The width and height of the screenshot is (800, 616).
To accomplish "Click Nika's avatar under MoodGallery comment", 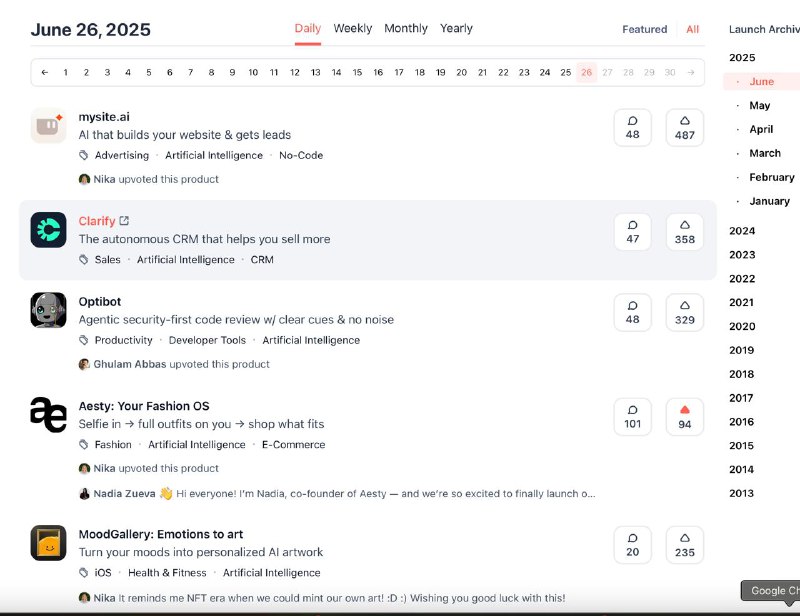I will [84, 598].
